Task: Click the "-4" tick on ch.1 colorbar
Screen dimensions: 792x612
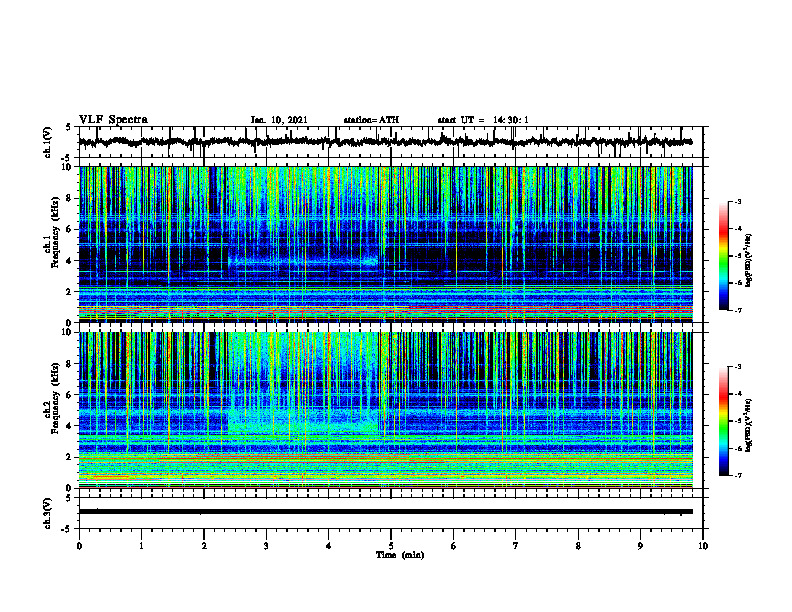Action: 738,229
